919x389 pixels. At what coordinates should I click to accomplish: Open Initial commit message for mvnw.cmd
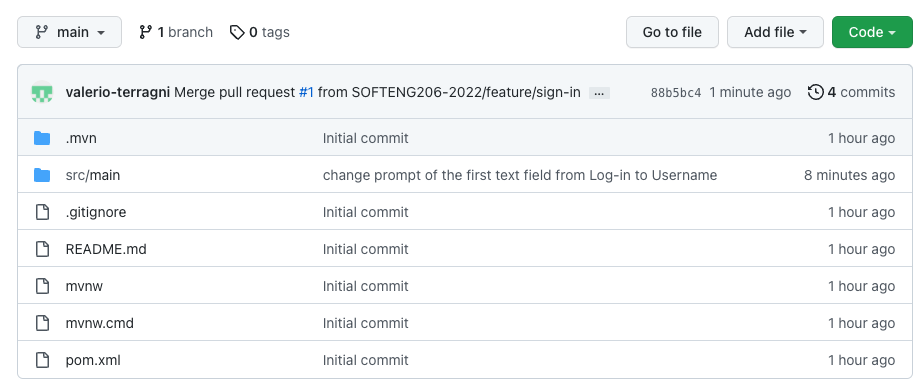click(x=365, y=323)
